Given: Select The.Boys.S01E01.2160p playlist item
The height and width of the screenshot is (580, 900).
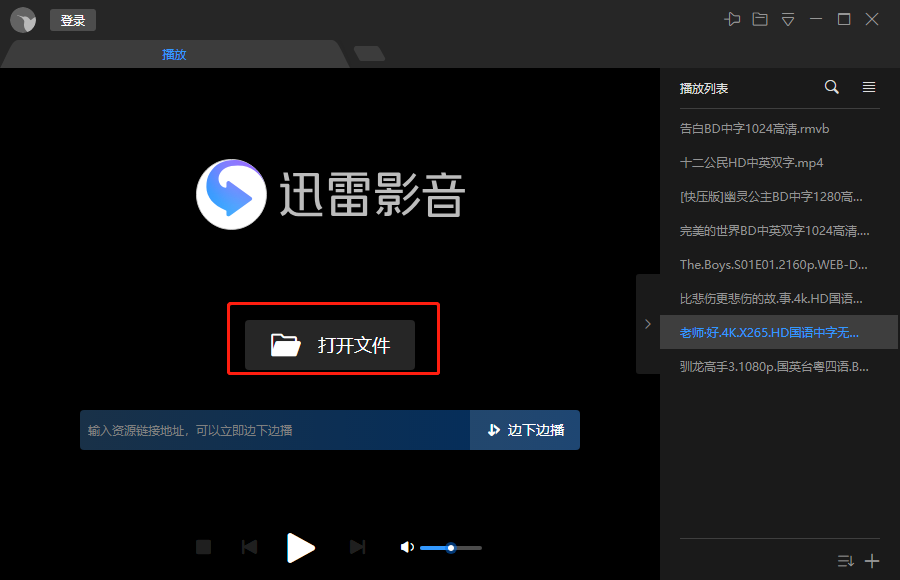Looking at the screenshot, I should (x=779, y=264).
